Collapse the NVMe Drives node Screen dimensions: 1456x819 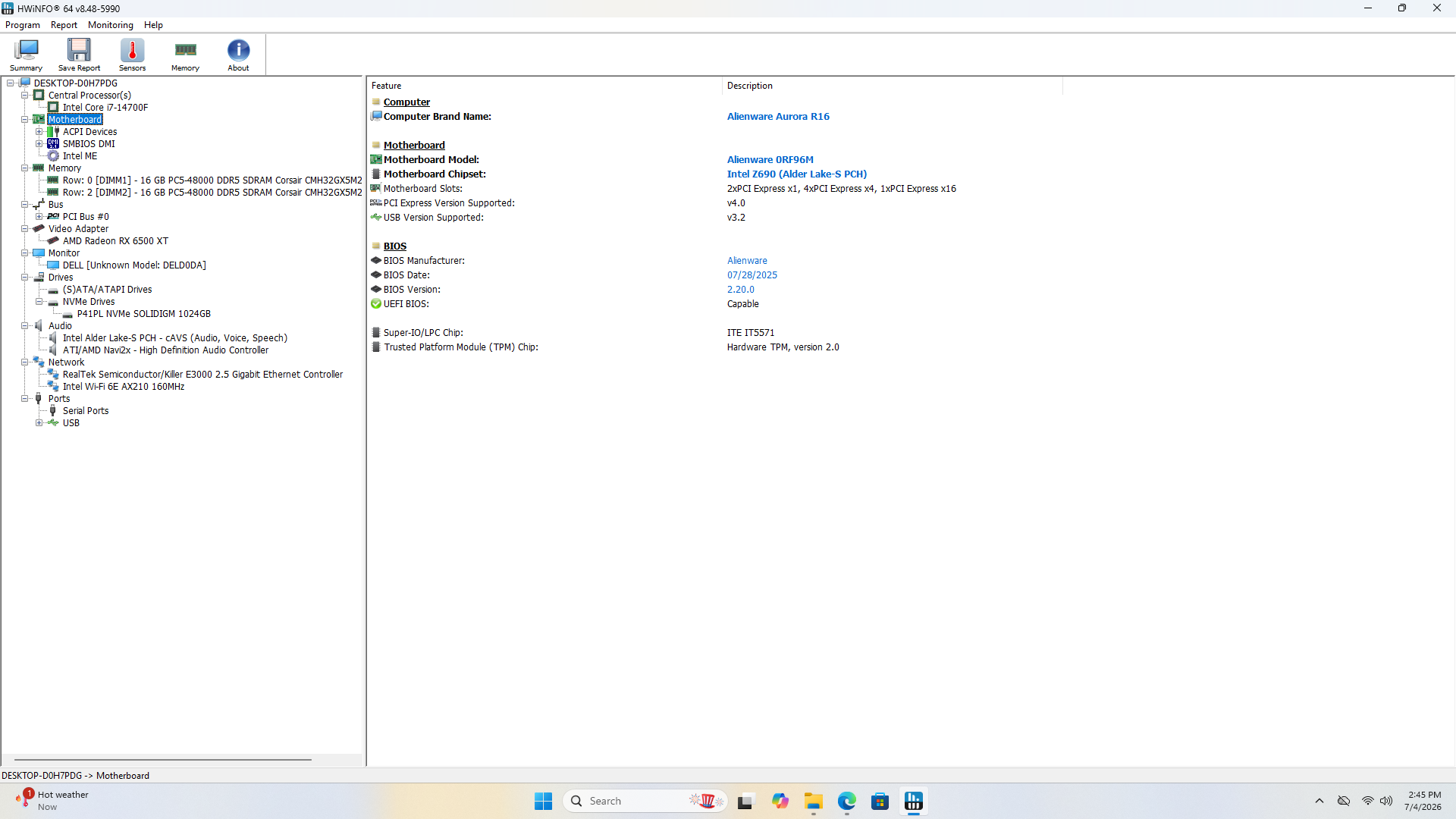39,302
